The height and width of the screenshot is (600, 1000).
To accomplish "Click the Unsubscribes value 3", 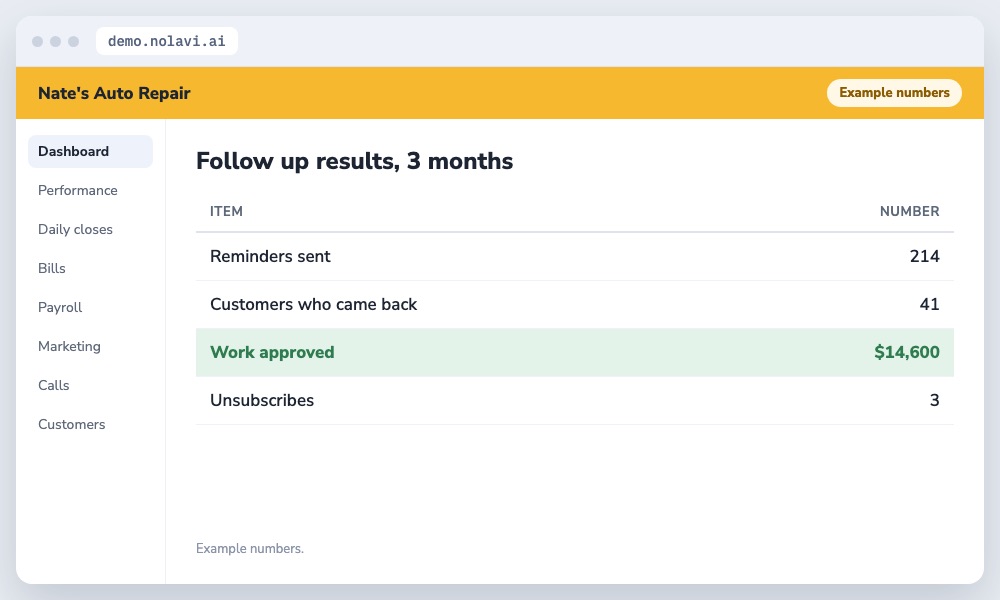I will tap(934, 400).
